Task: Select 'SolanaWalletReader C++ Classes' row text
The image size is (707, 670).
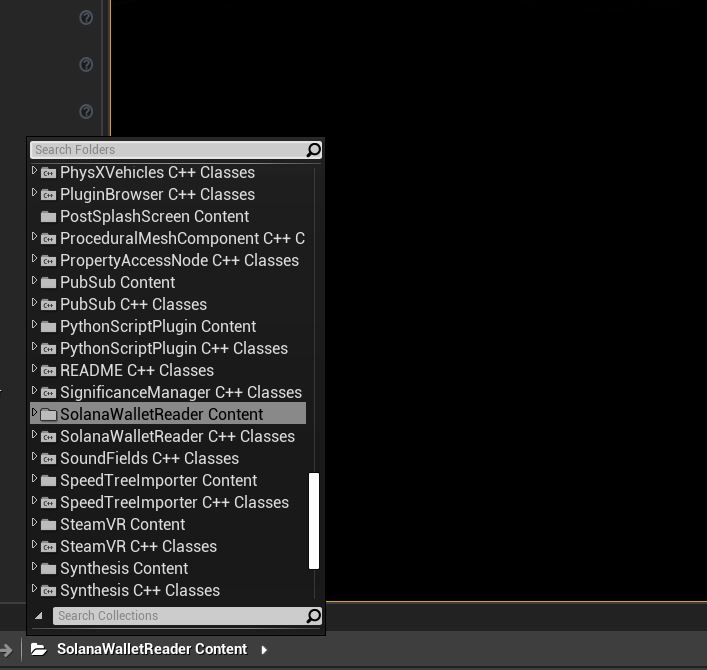Action: tap(177, 436)
